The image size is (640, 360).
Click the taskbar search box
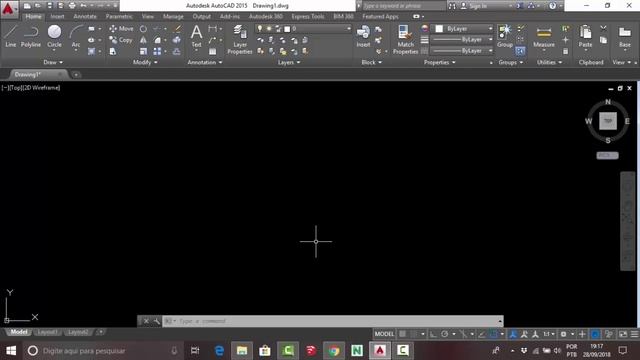coord(104,351)
